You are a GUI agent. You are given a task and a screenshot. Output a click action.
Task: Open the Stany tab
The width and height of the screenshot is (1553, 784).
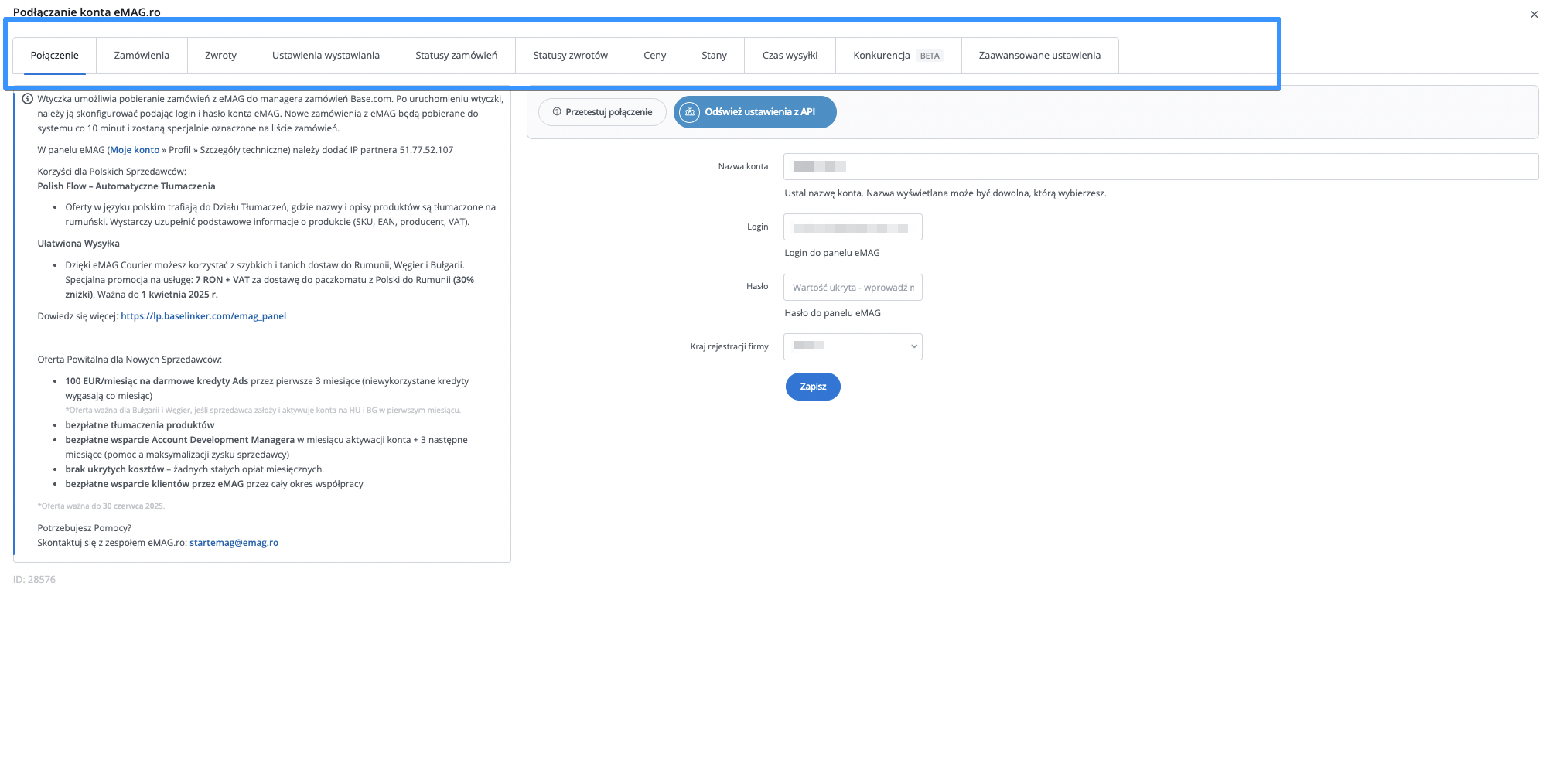point(713,55)
